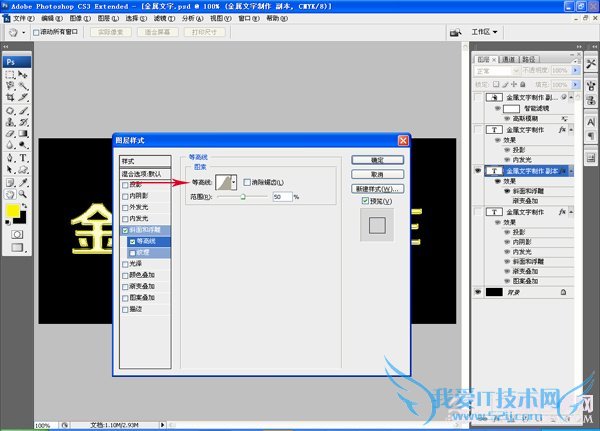The height and width of the screenshot is (431, 600).
Task: Toggle Quick Mask mode
Action: point(17,234)
